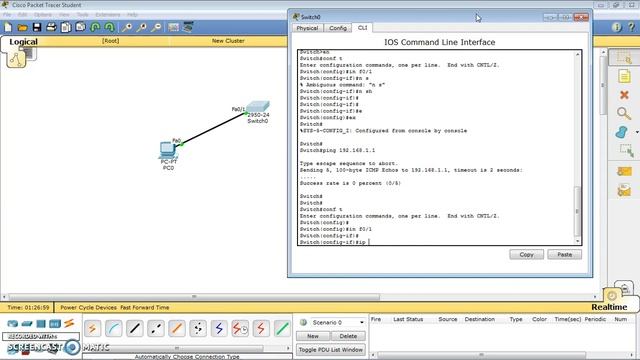Choose the Phone cable dotted icon
640x360 pixels.
coord(198,329)
